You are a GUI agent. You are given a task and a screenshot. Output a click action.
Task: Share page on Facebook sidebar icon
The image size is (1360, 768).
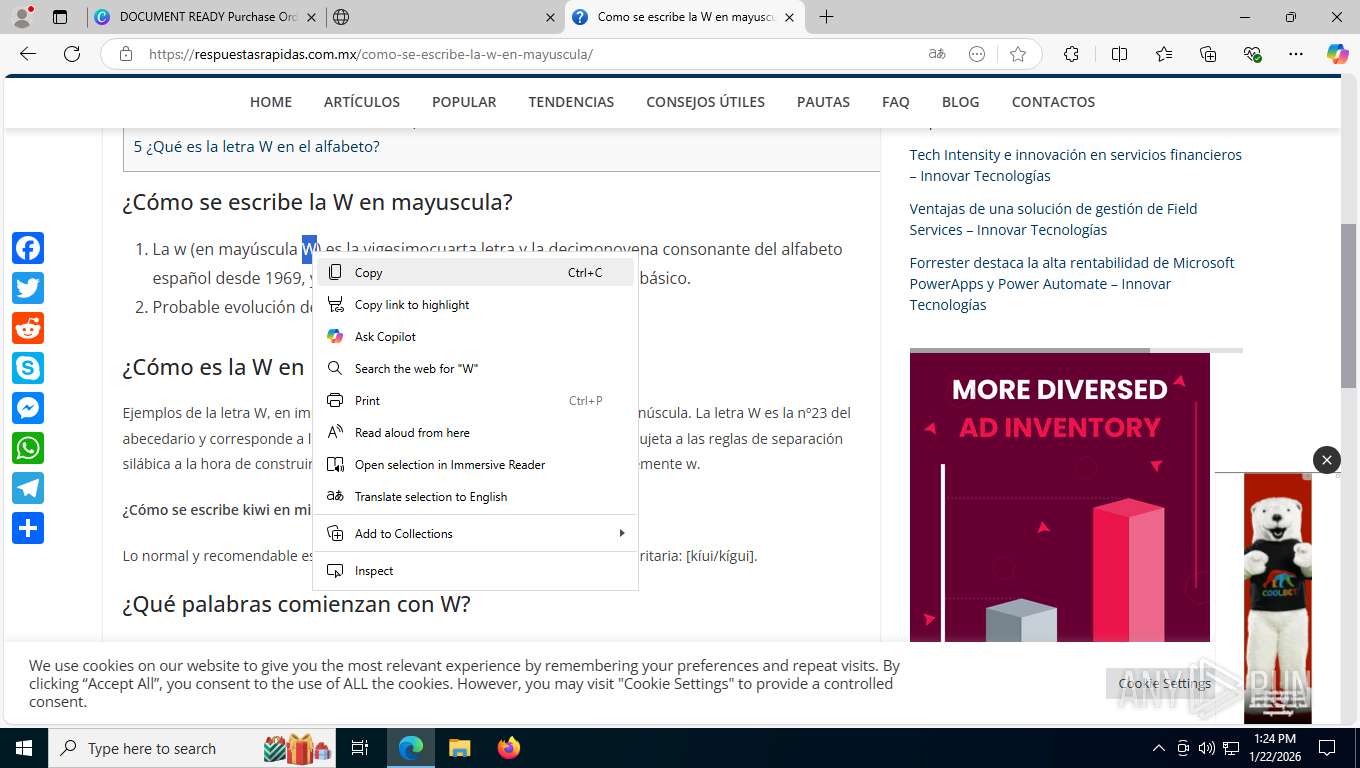28,248
